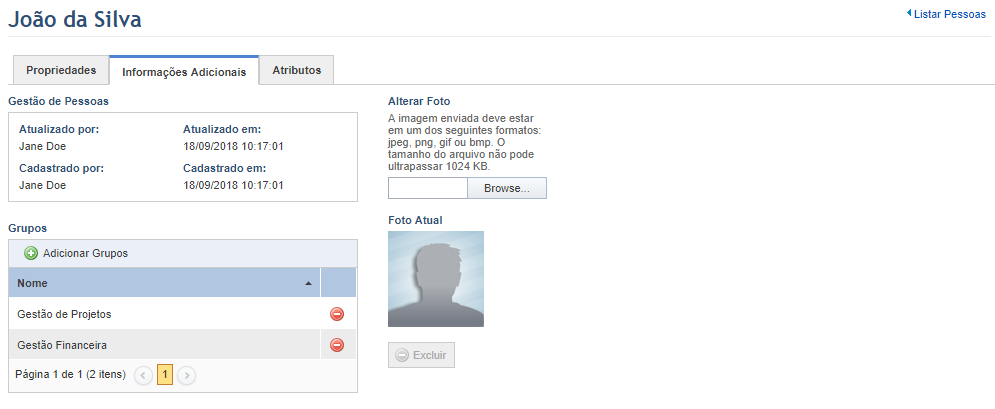Click the green plus Adicionar Grupos icon

pos(30,253)
